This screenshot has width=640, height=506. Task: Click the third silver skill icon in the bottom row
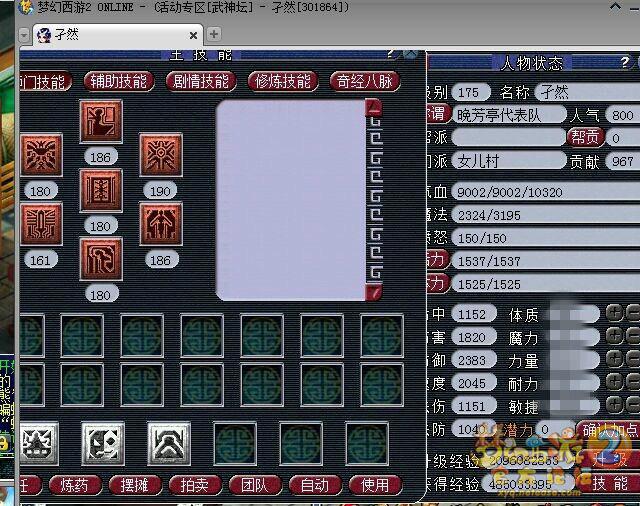point(169,444)
